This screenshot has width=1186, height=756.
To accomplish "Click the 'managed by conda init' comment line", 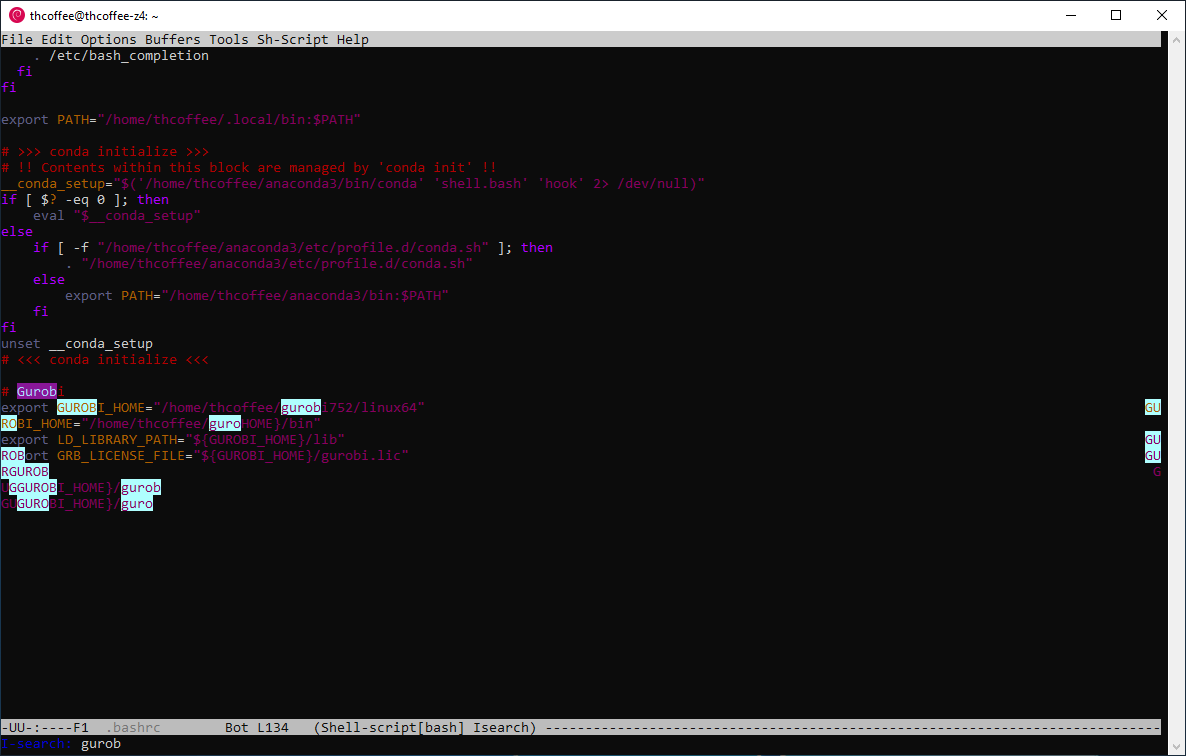I will 249,167.
